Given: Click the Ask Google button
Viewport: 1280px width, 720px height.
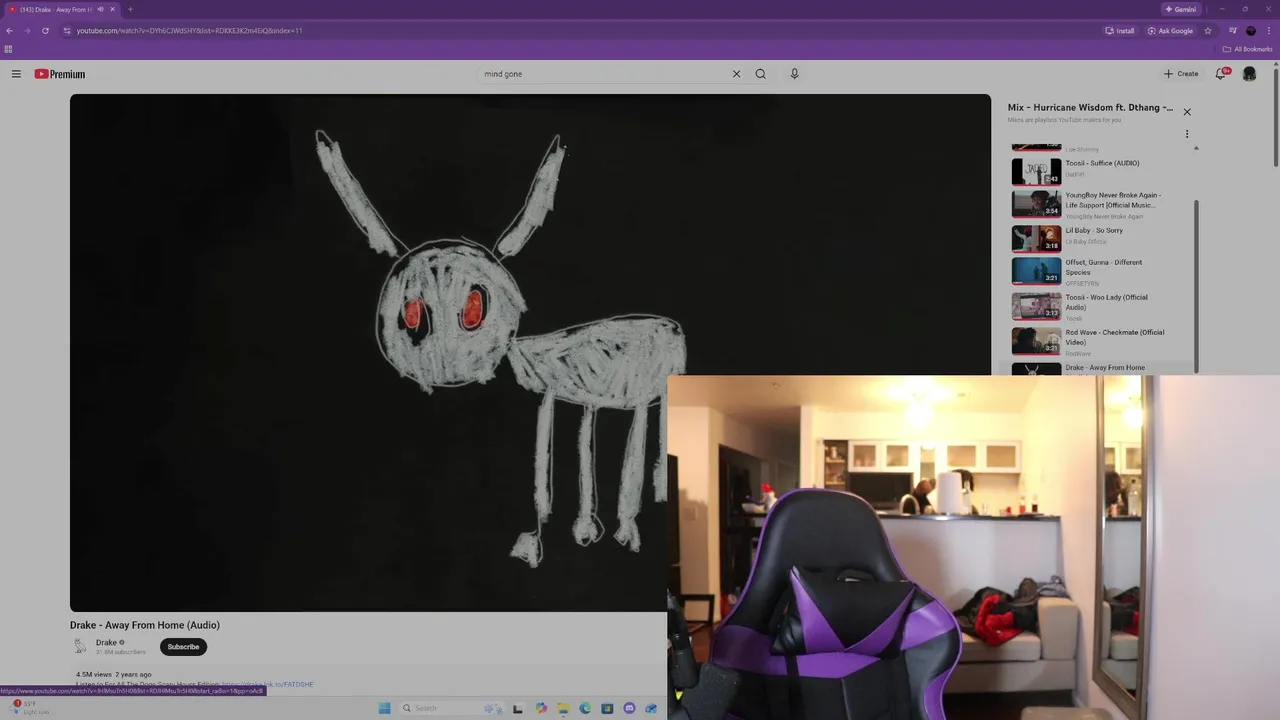Looking at the screenshot, I should [1170, 31].
